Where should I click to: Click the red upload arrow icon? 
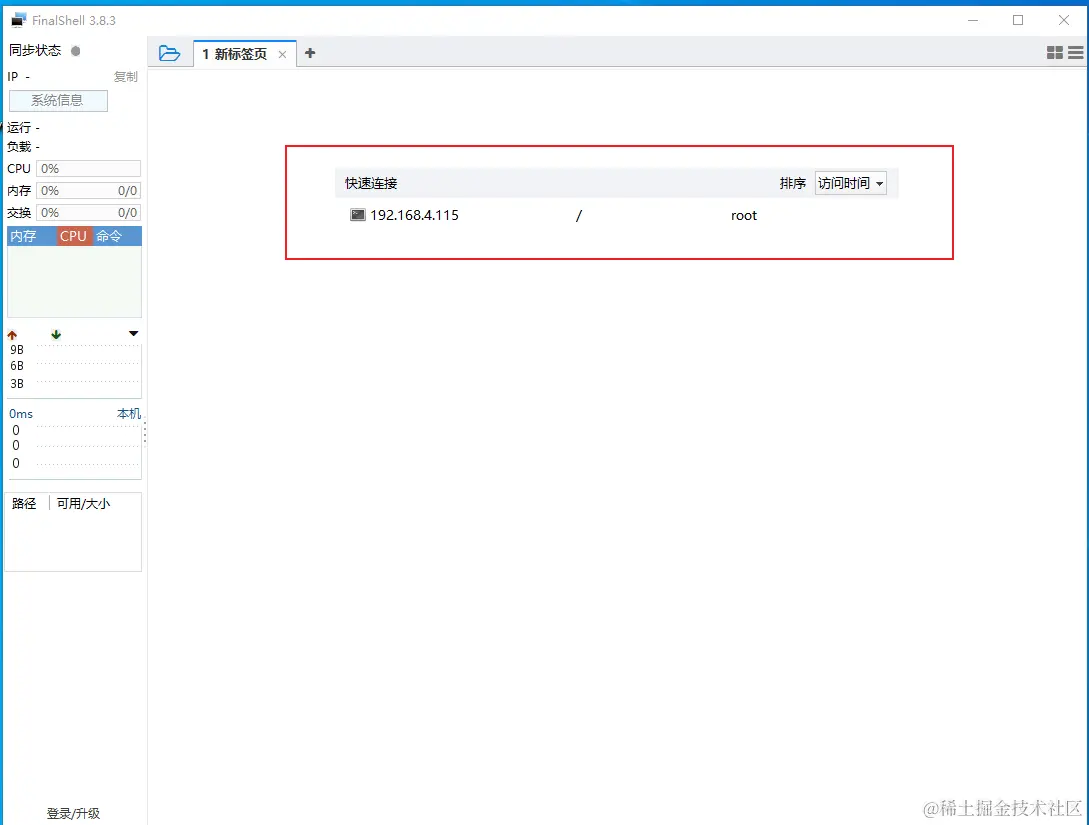pos(12,335)
